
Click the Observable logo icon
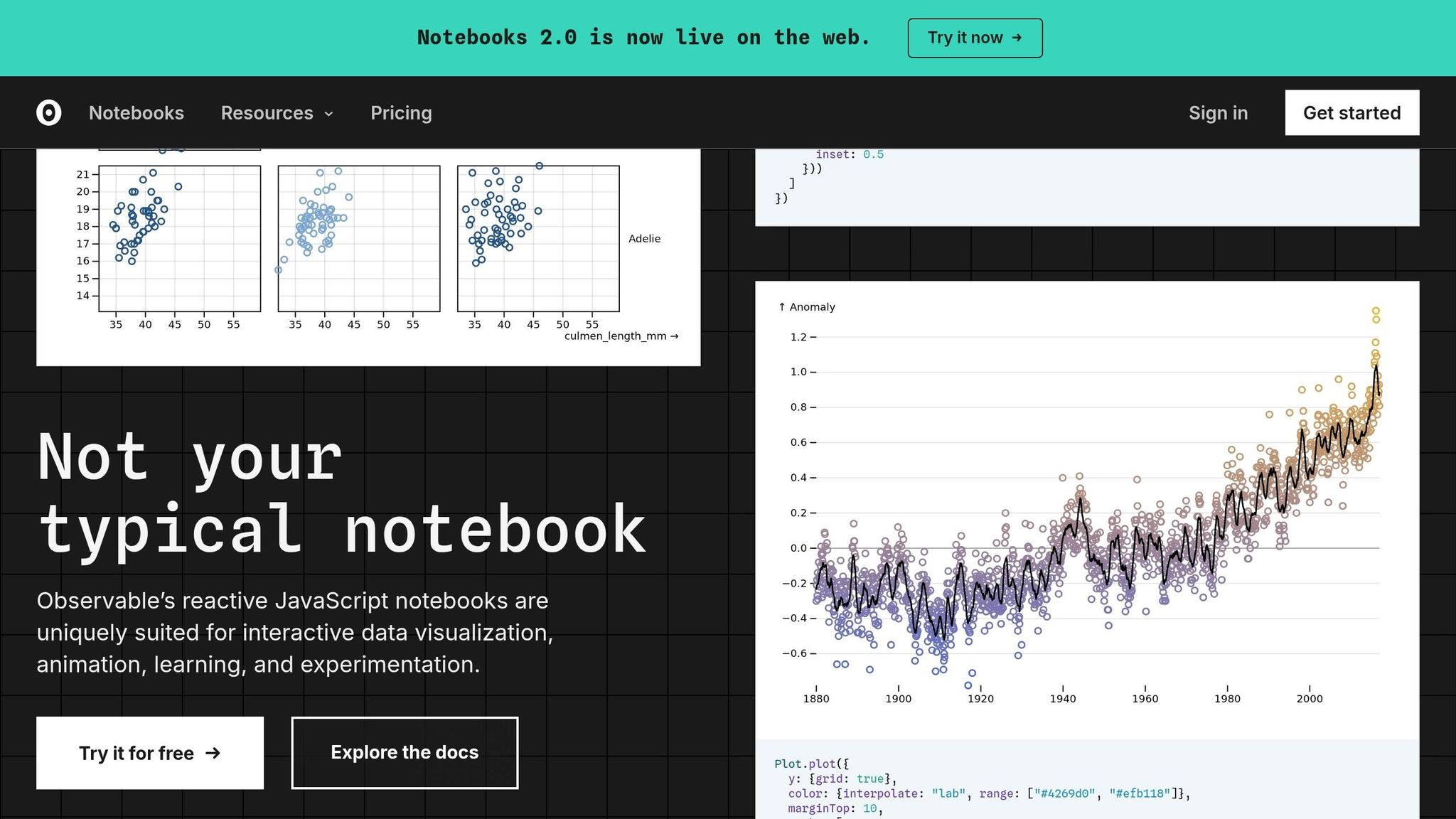[49, 112]
